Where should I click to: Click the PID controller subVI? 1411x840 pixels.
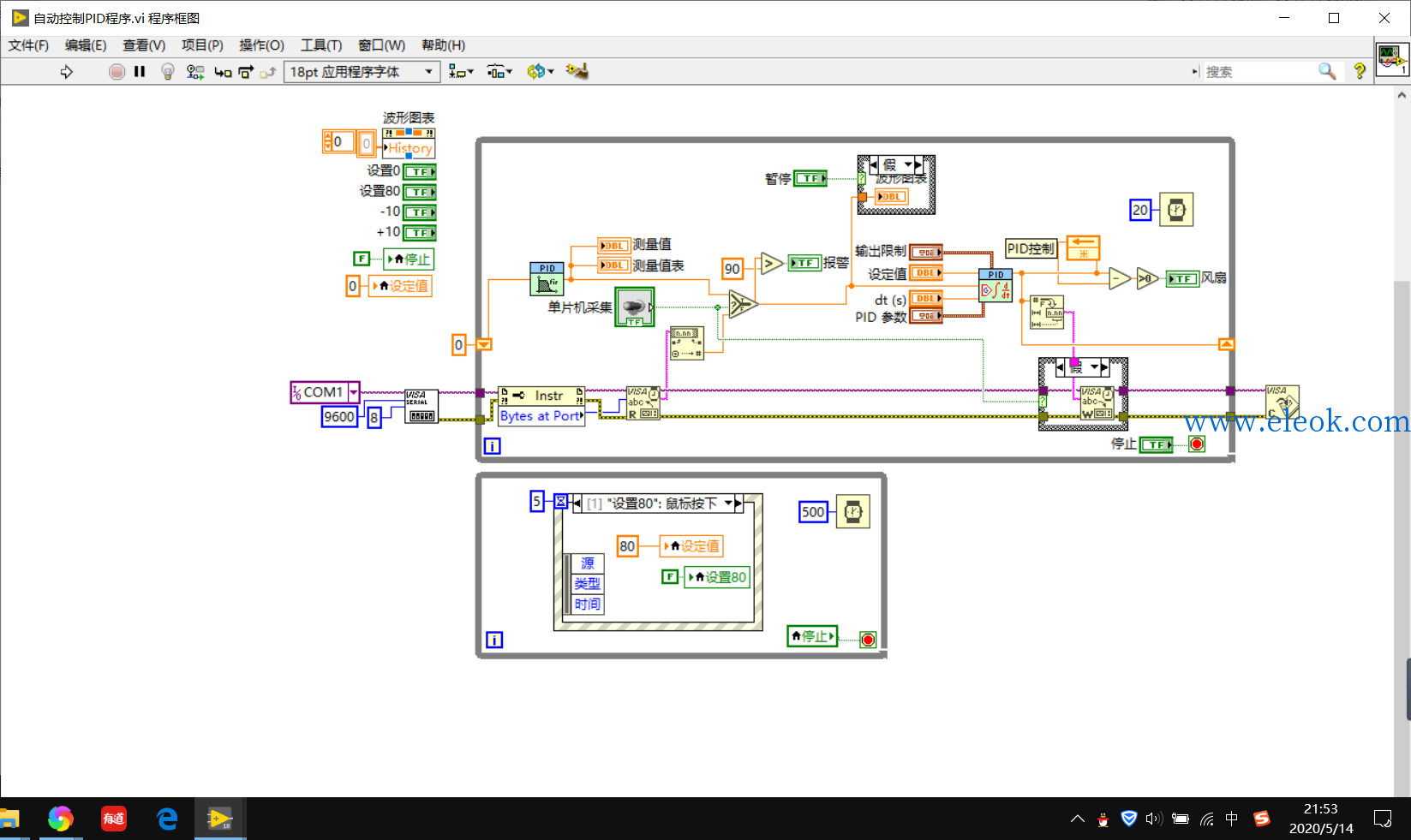coord(995,286)
